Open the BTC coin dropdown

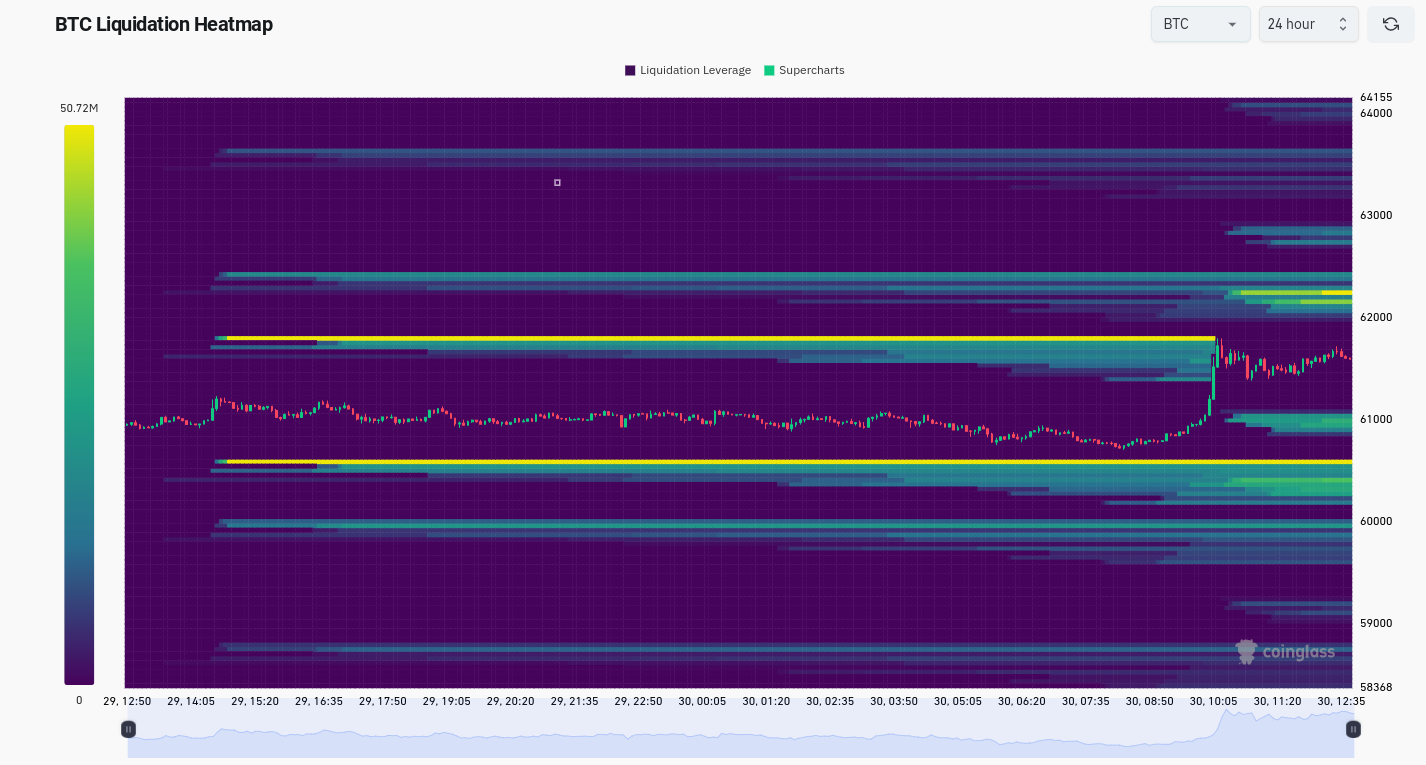(x=1200, y=24)
